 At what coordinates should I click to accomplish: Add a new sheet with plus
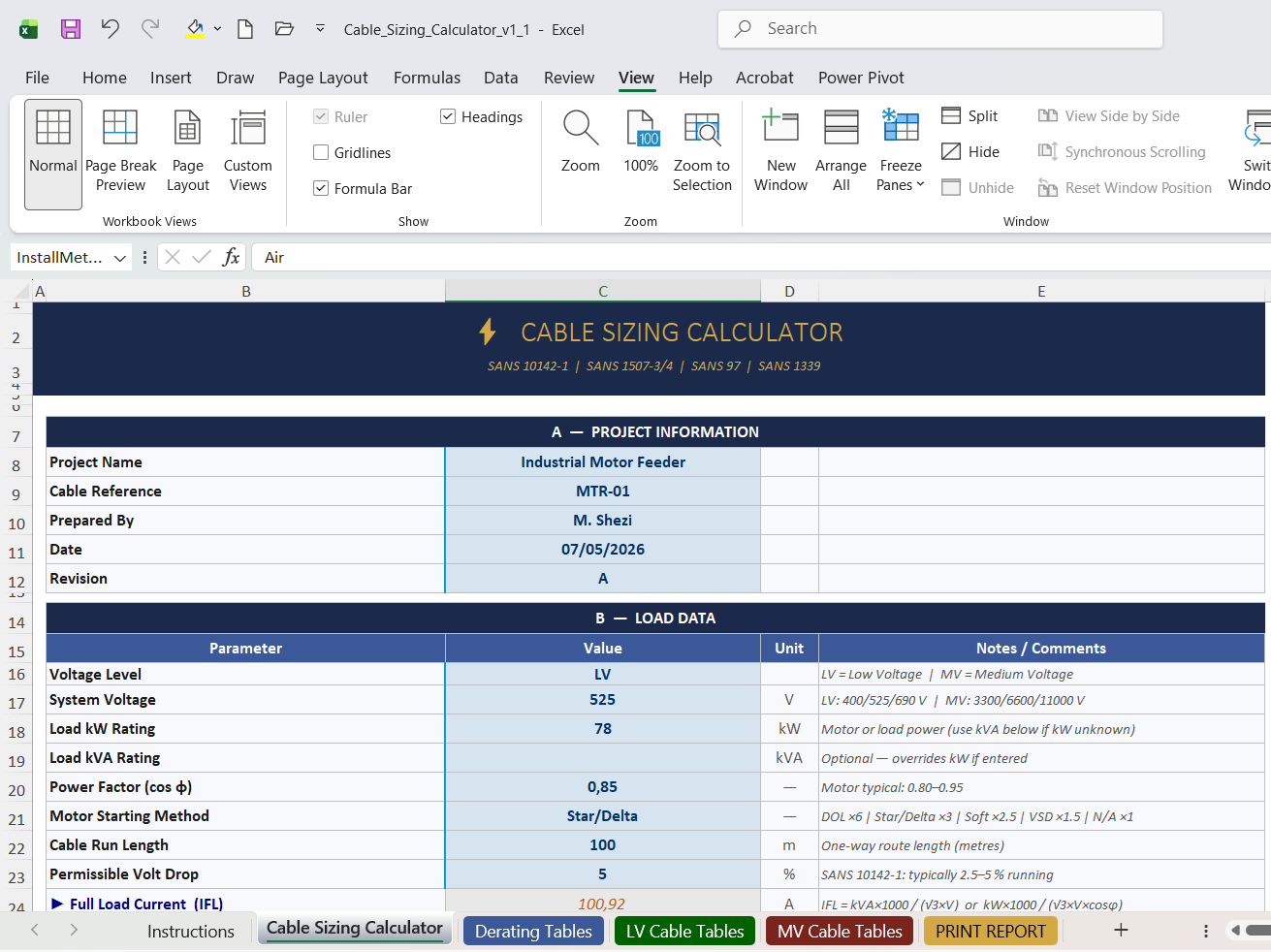[1121, 931]
